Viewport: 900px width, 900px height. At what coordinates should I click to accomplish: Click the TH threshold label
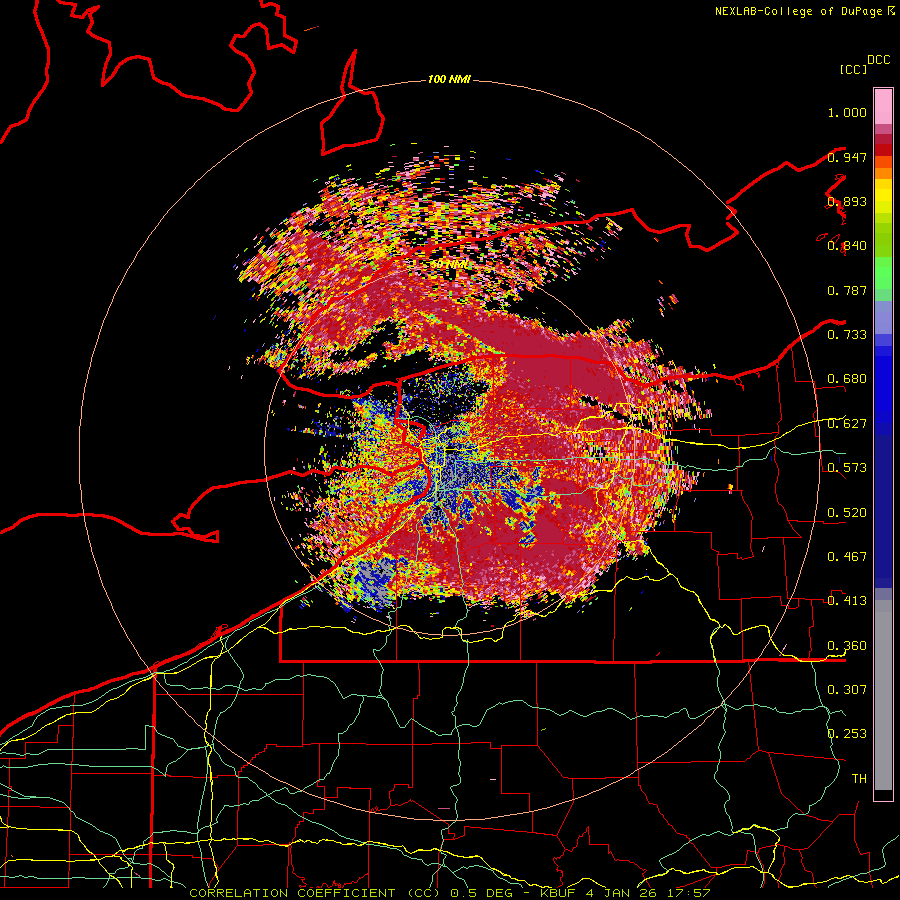859,778
